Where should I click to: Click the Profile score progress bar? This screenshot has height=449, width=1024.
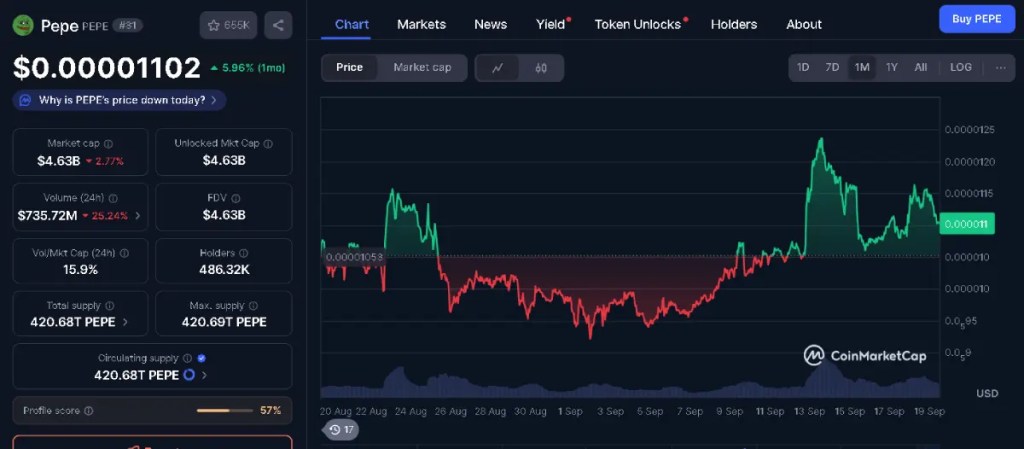point(226,411)
